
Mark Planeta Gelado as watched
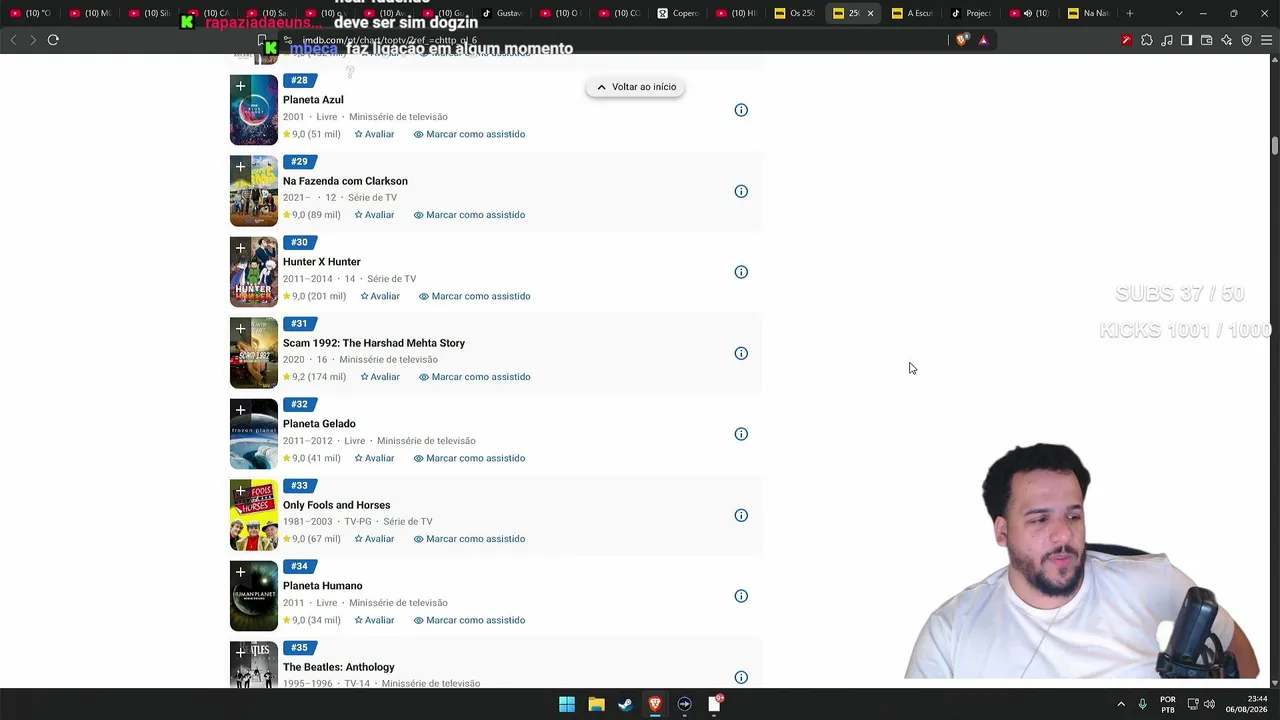[469, 458]
